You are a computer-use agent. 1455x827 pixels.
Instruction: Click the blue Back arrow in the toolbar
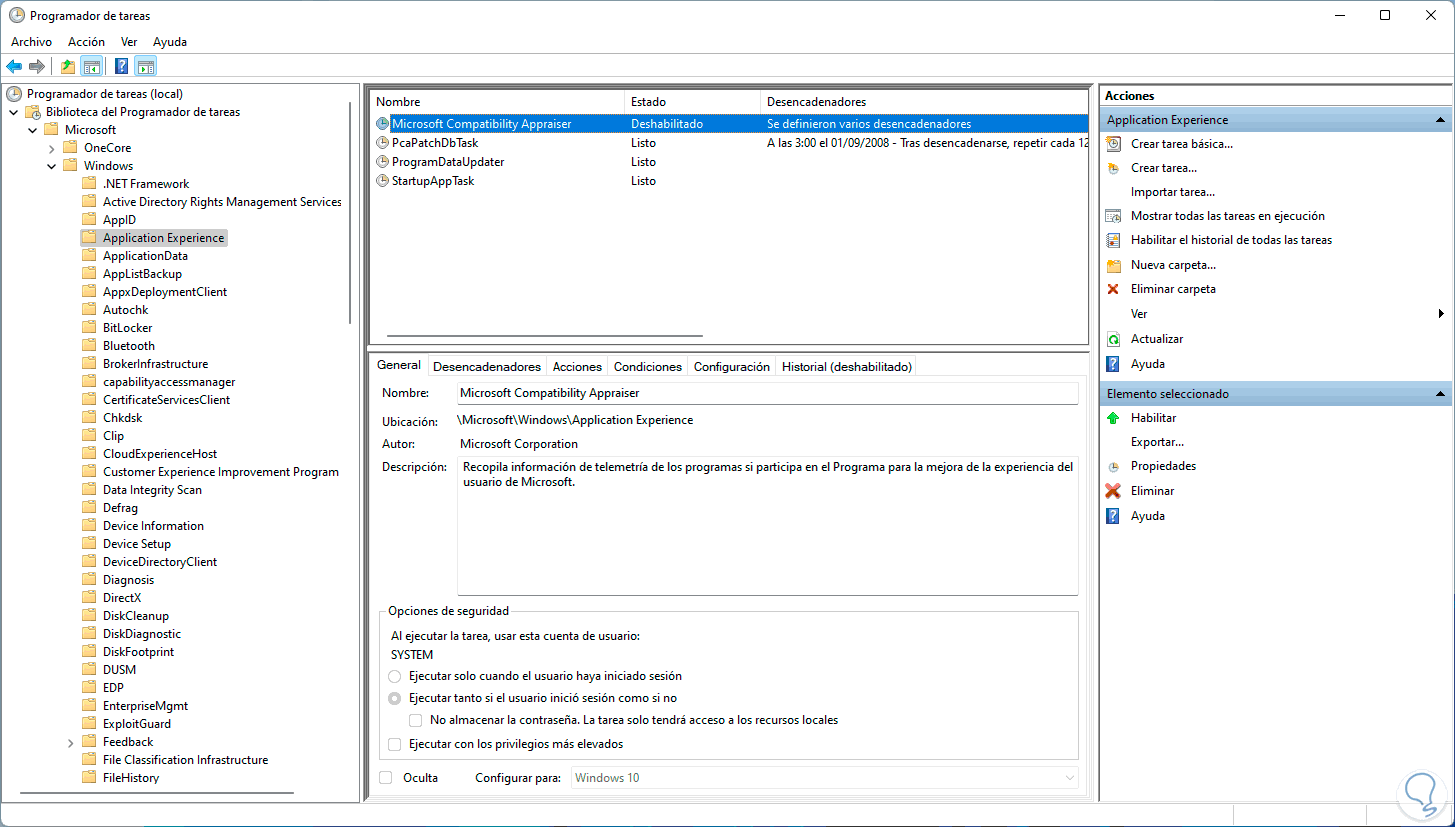click(x=14, y=67)
